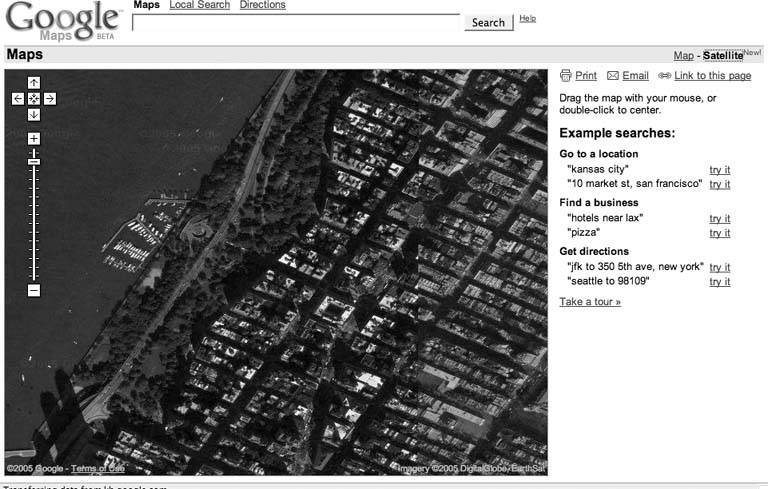The image size is (768, 489).
Task: Pan the map up with the arrow
Action: (33, 83)
